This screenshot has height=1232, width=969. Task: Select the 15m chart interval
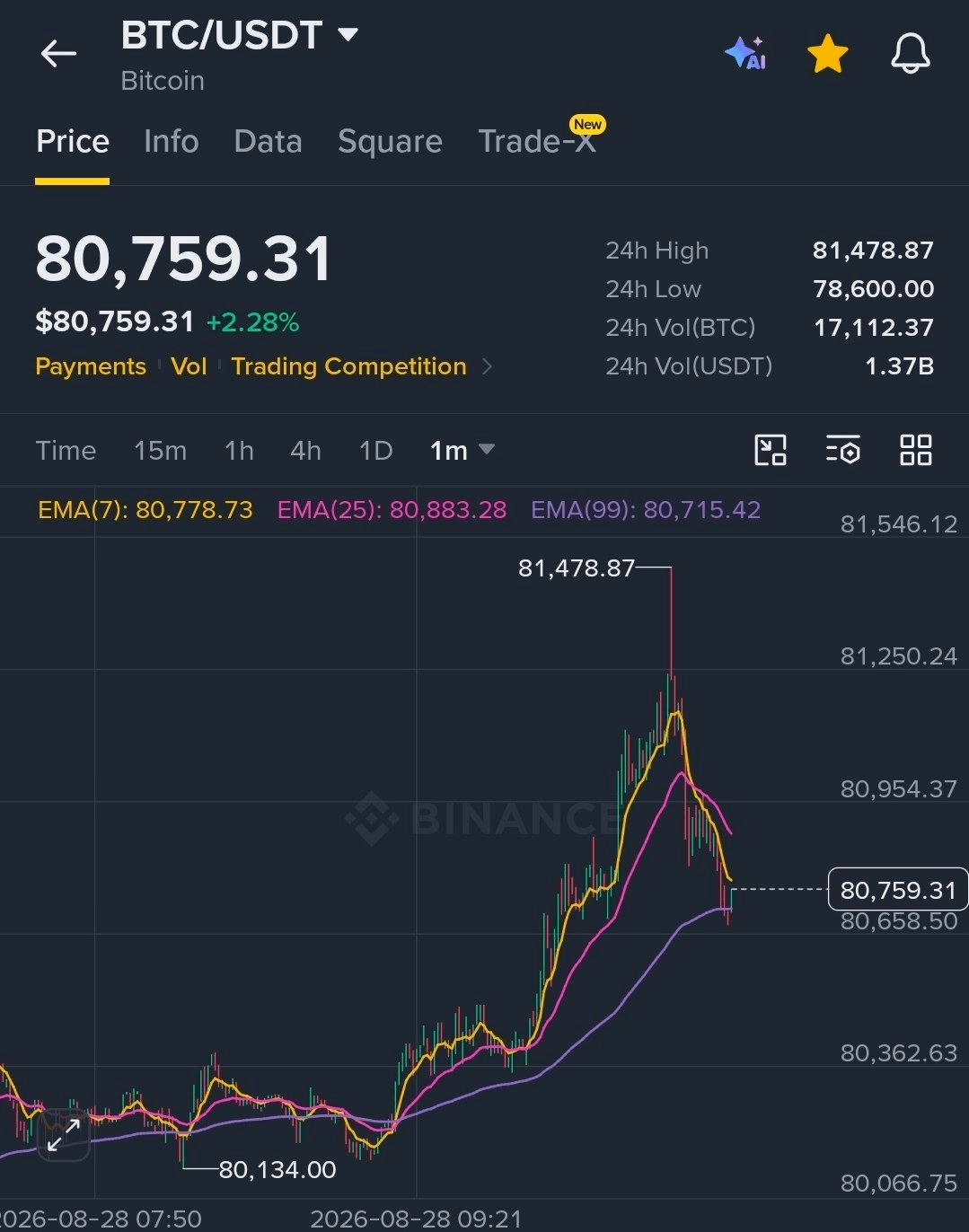[x=160, y=450]
